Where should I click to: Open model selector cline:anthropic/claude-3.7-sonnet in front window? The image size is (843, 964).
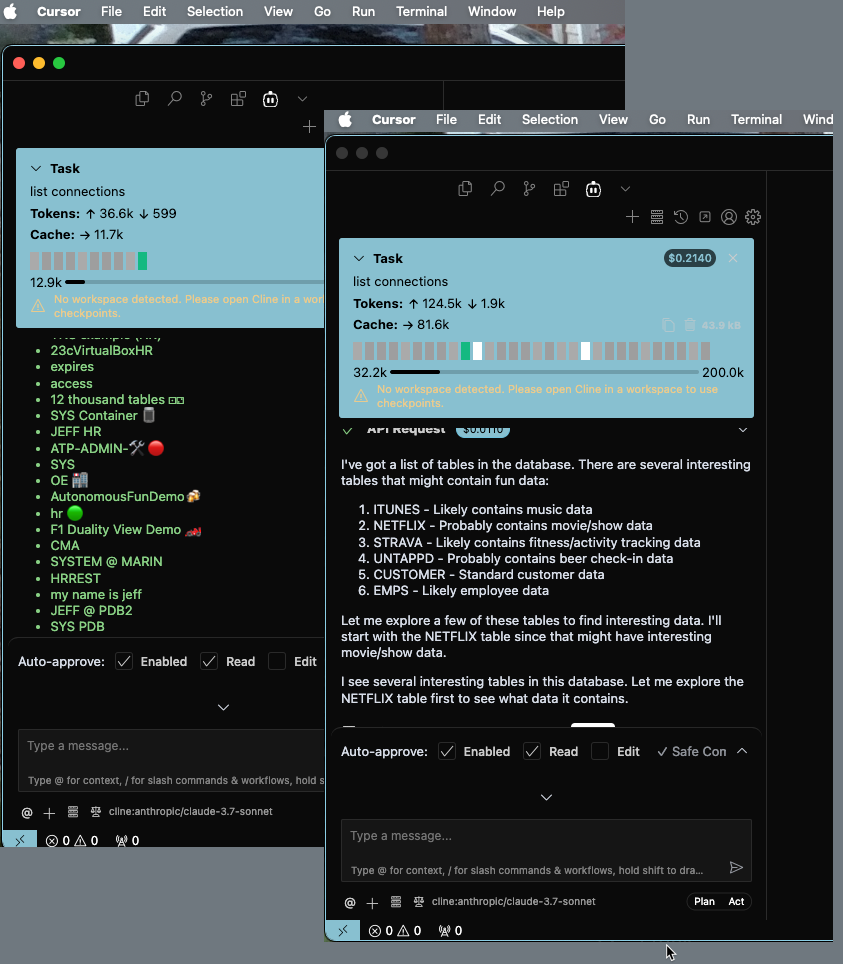(x=513, y=902)
